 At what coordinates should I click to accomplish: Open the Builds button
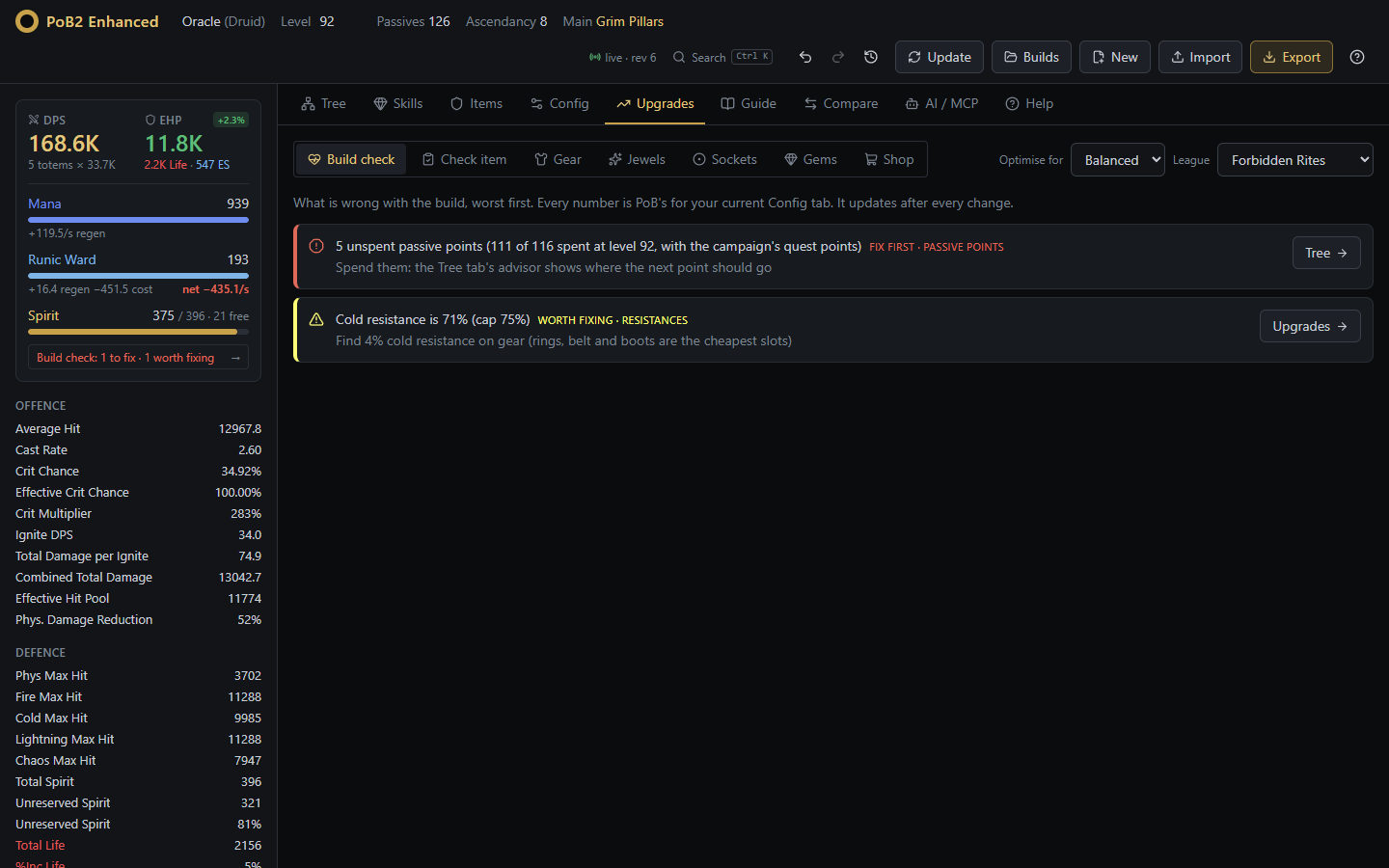pyautogui.click(x=1031, y=57)
